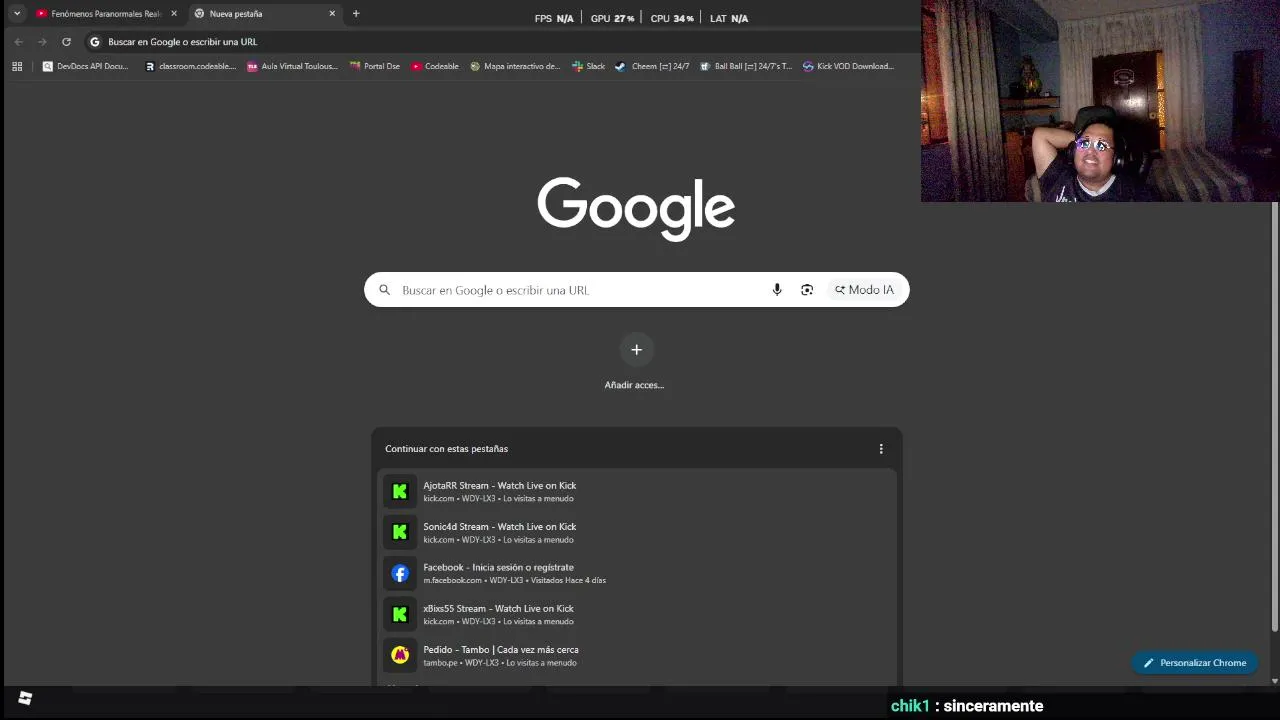Open xBixs55 Stream on Kick
This screenshot has width=1280, height=720.
636,614
